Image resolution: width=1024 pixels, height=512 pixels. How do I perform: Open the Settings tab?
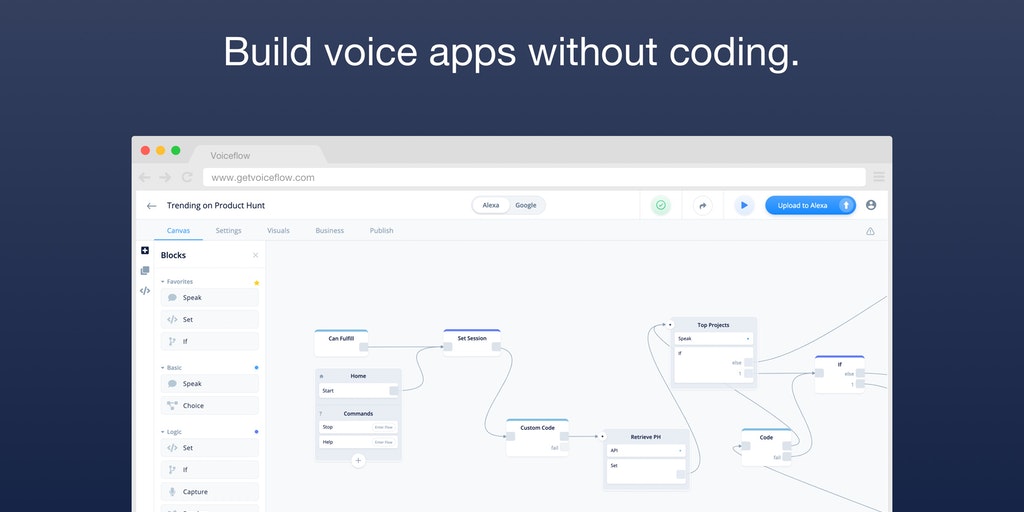(229, 231)
